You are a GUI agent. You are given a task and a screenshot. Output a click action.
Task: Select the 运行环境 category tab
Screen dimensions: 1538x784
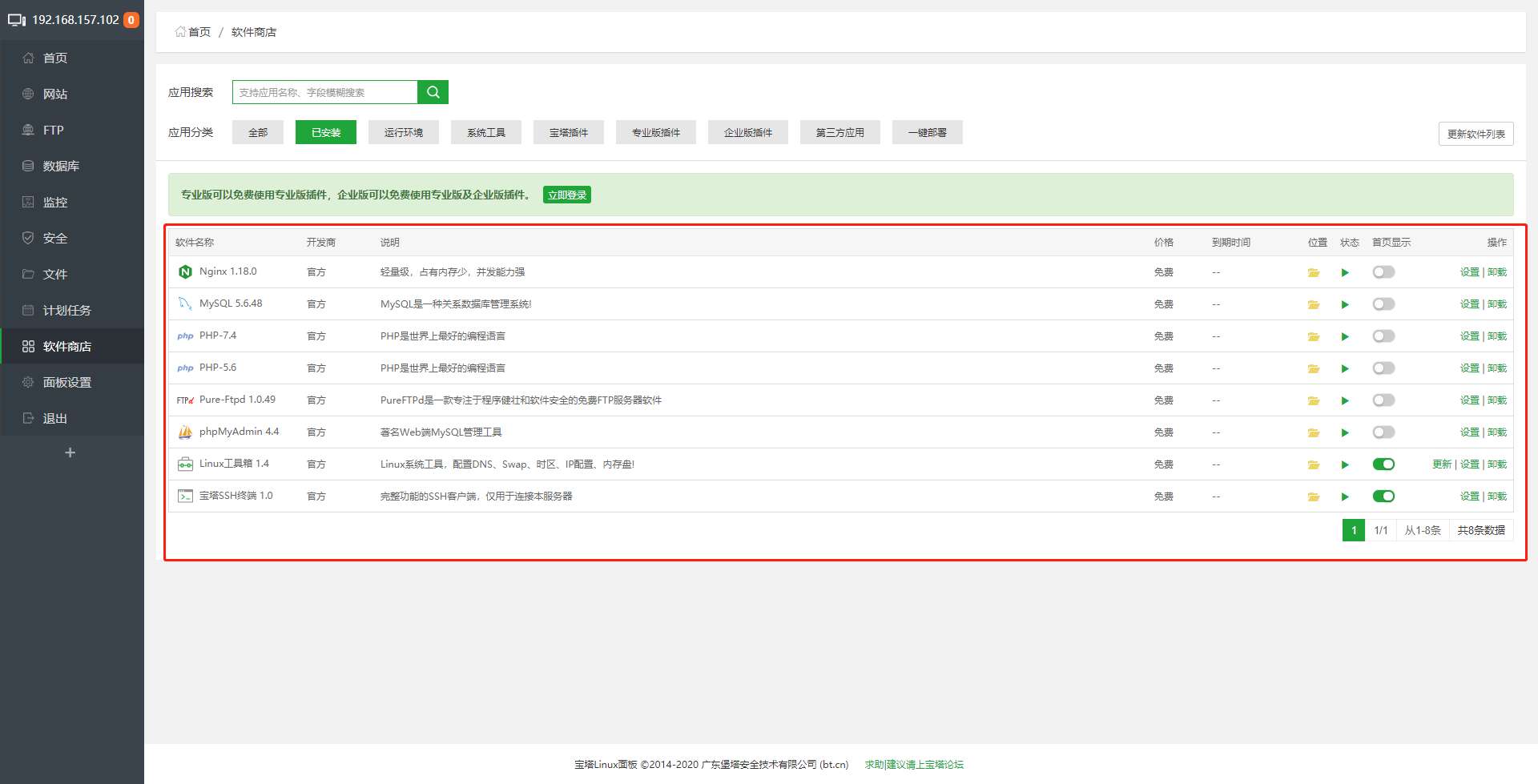[404, 132]
